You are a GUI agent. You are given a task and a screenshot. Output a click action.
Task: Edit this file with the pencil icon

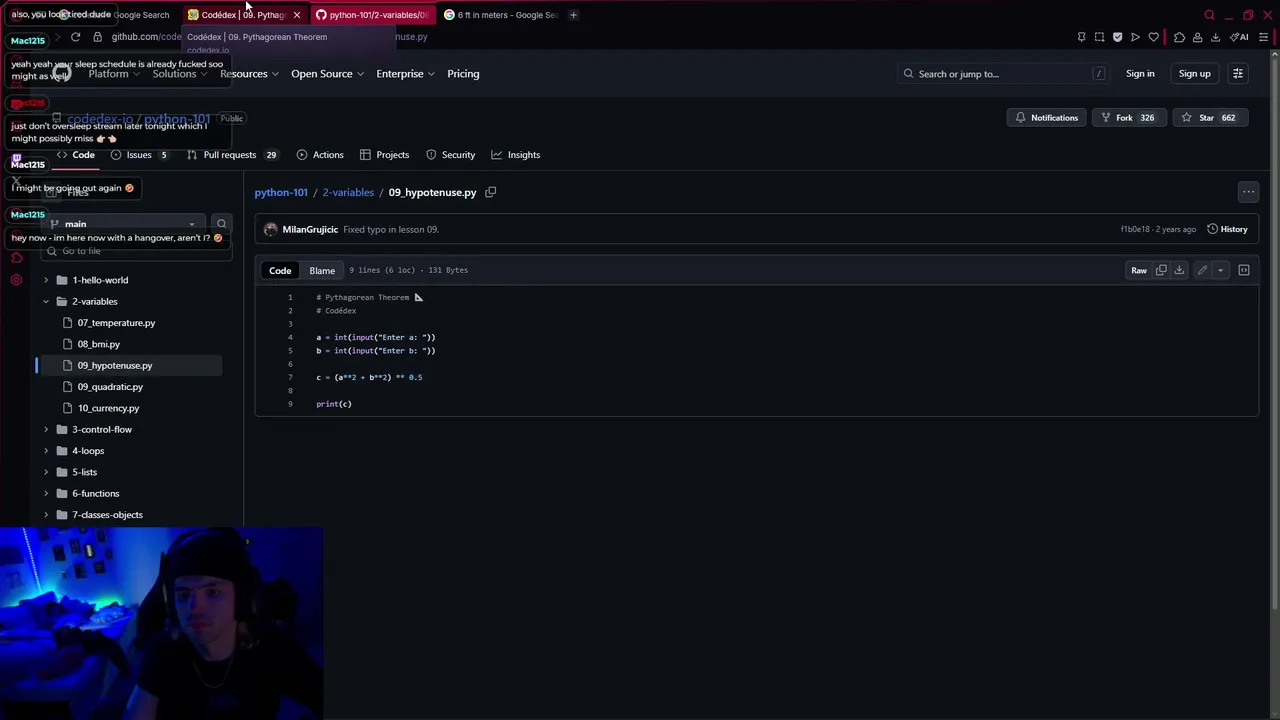coord(1202,270)
